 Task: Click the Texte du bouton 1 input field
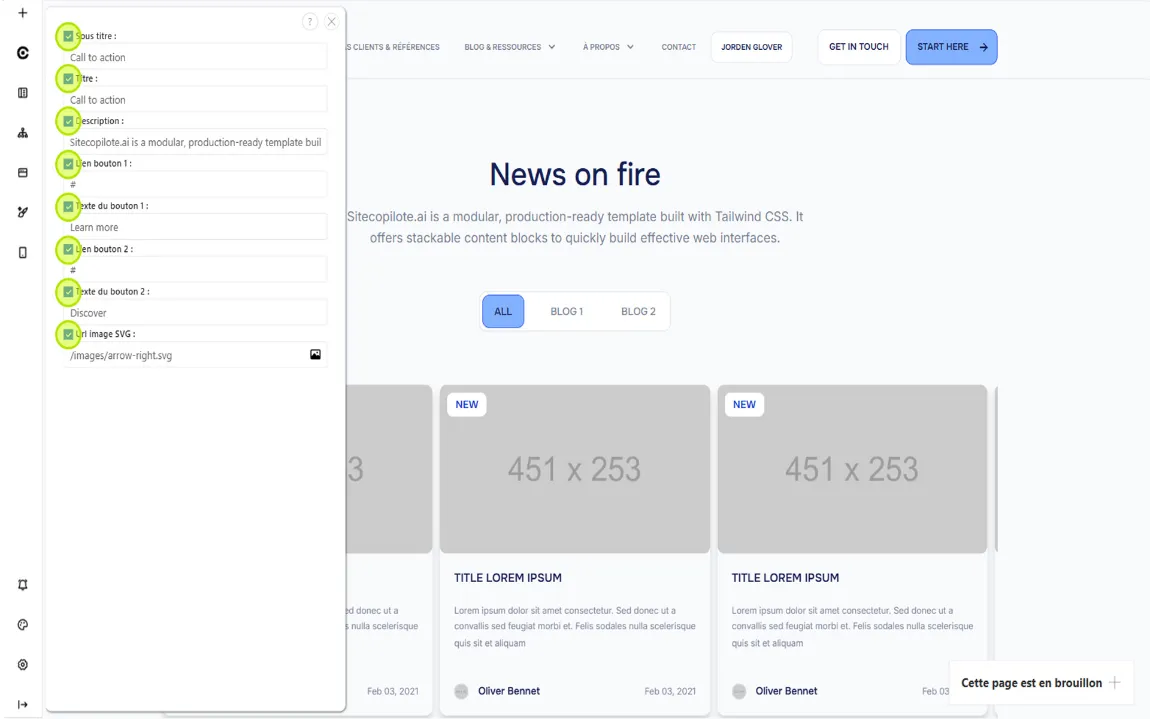(x=195, y=227)
